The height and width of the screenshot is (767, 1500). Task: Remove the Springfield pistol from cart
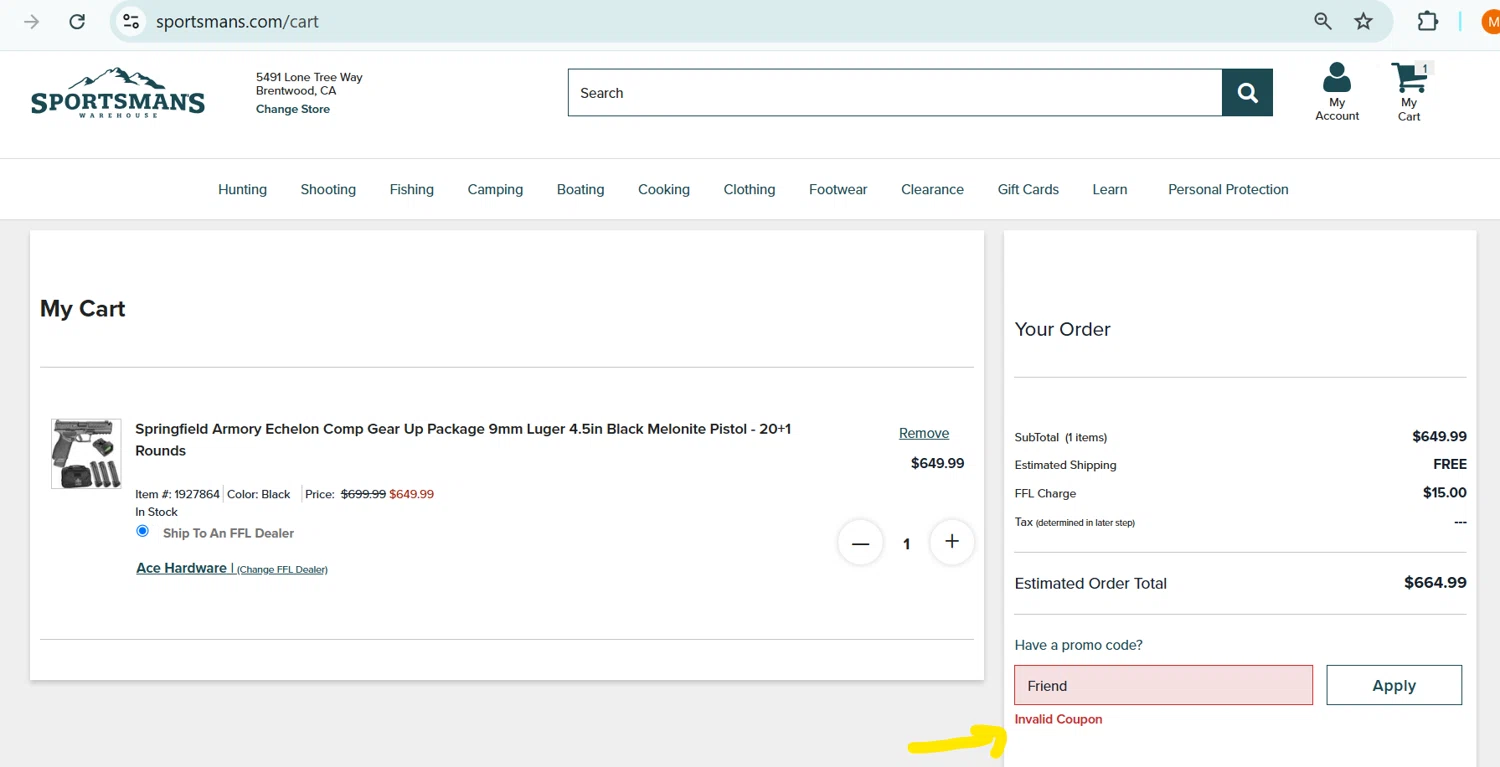923,433
